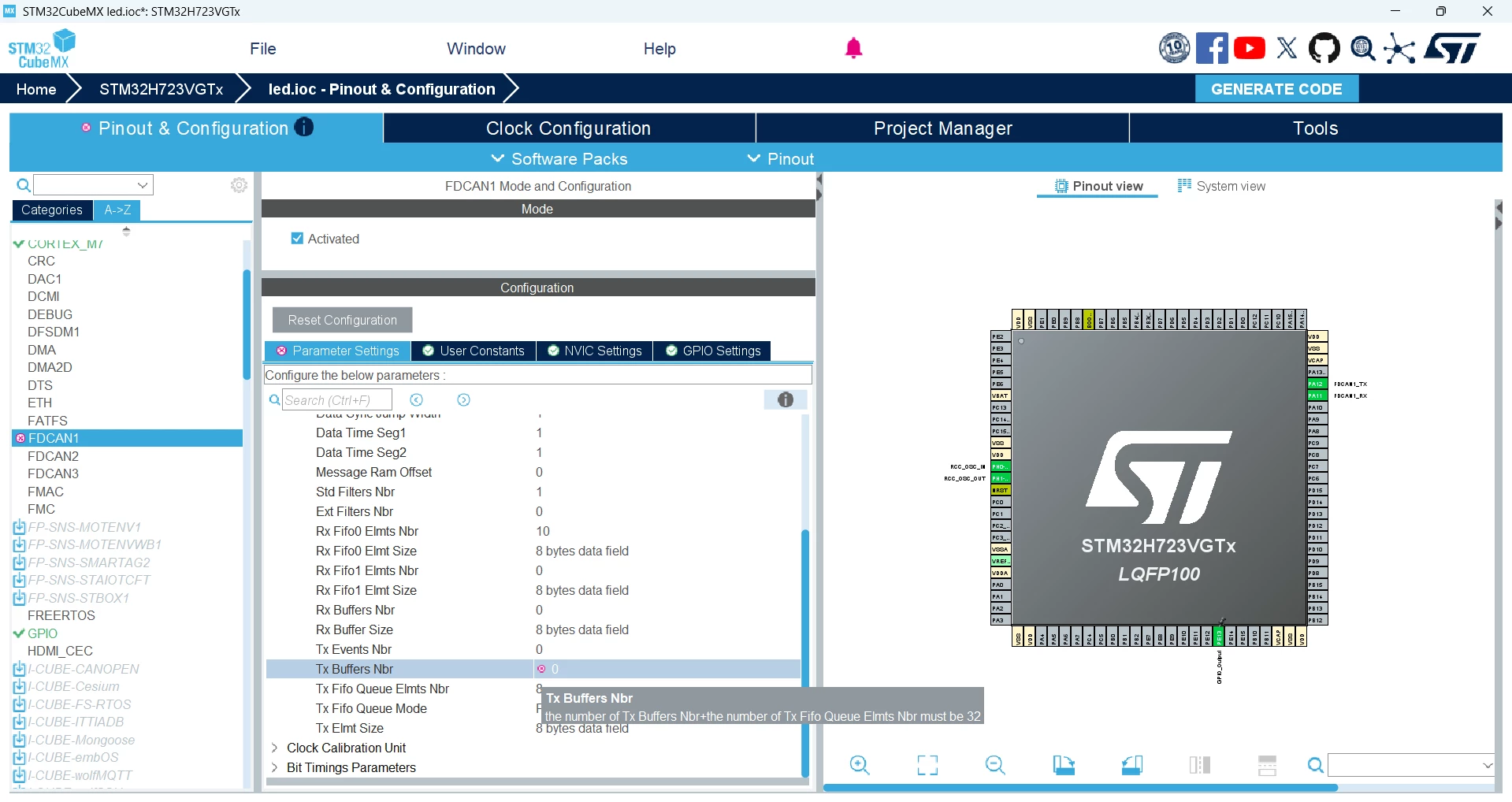Expand Clock Calibration Unit section

274,748
